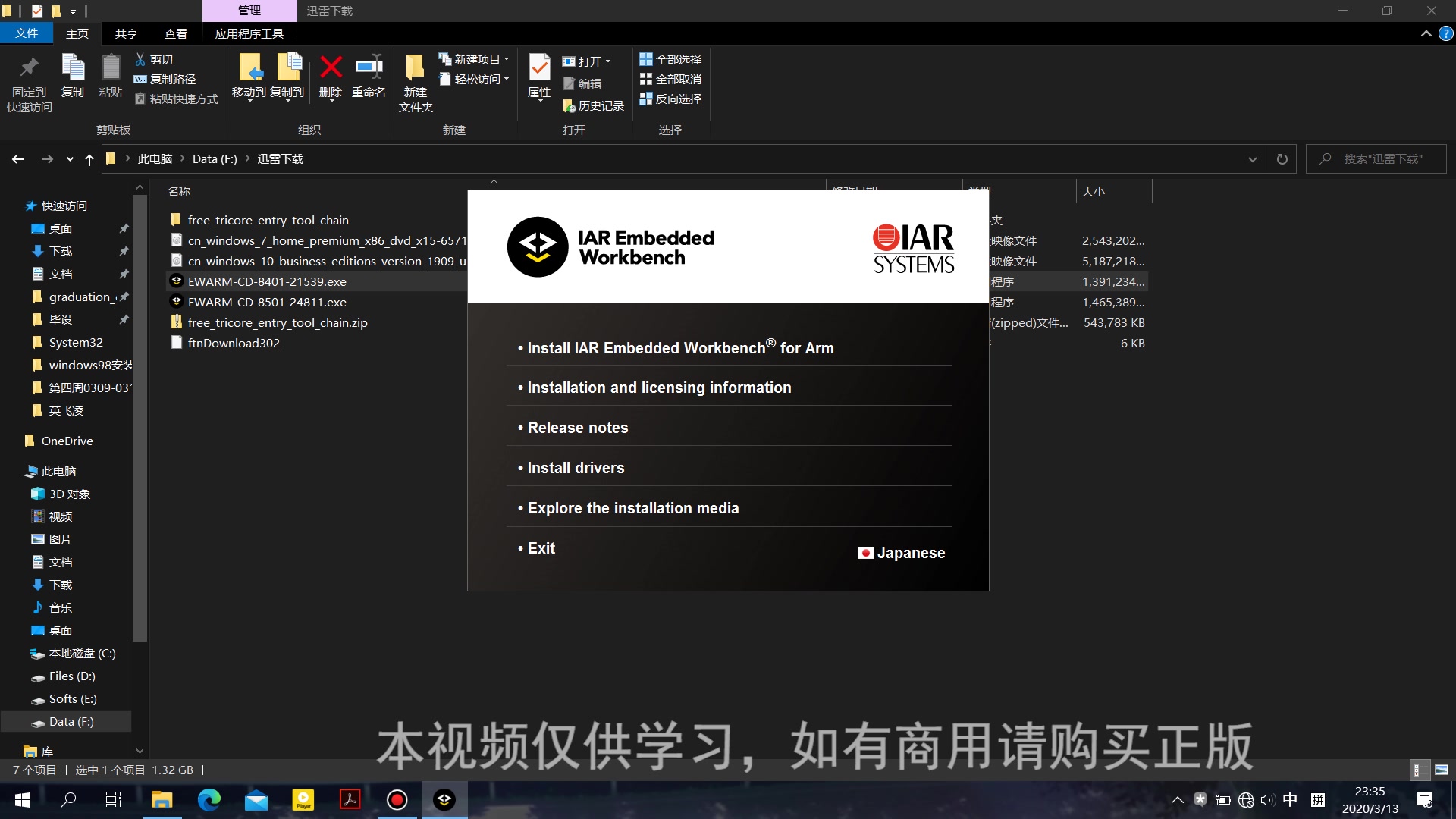1456x819 pixels.
Task: Click the Select None icon
Action: point(646,79)
